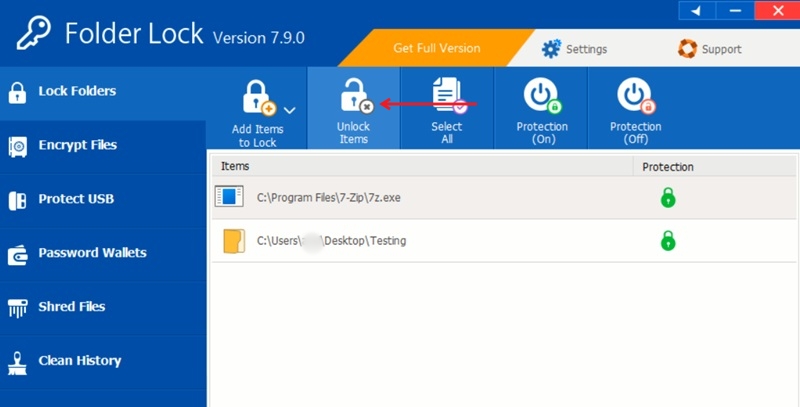Select row C:\Program Files\7-Zip\7z.exe
800x407 pixels.
point(504,197)
